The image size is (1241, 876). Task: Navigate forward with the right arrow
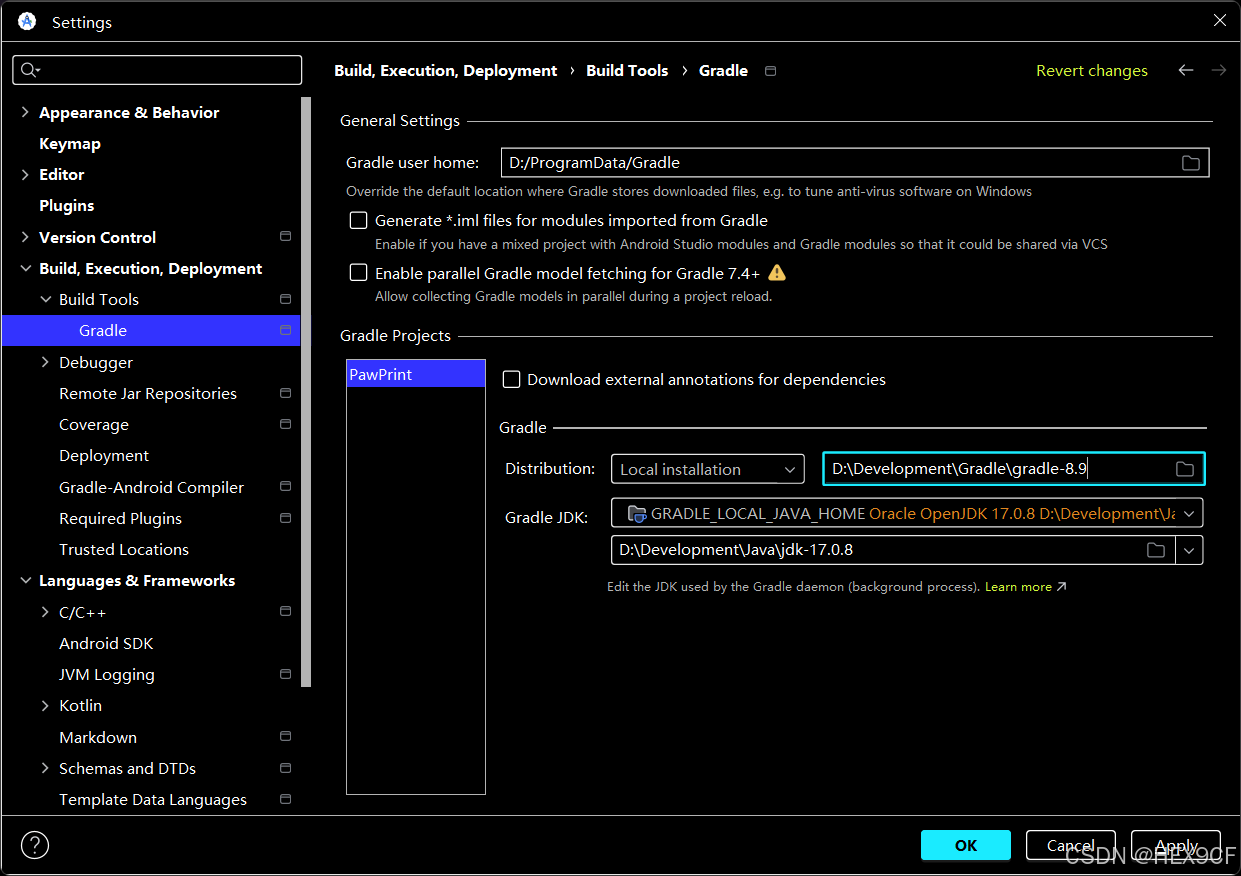pyautogui.click(x=1218, y=70)
